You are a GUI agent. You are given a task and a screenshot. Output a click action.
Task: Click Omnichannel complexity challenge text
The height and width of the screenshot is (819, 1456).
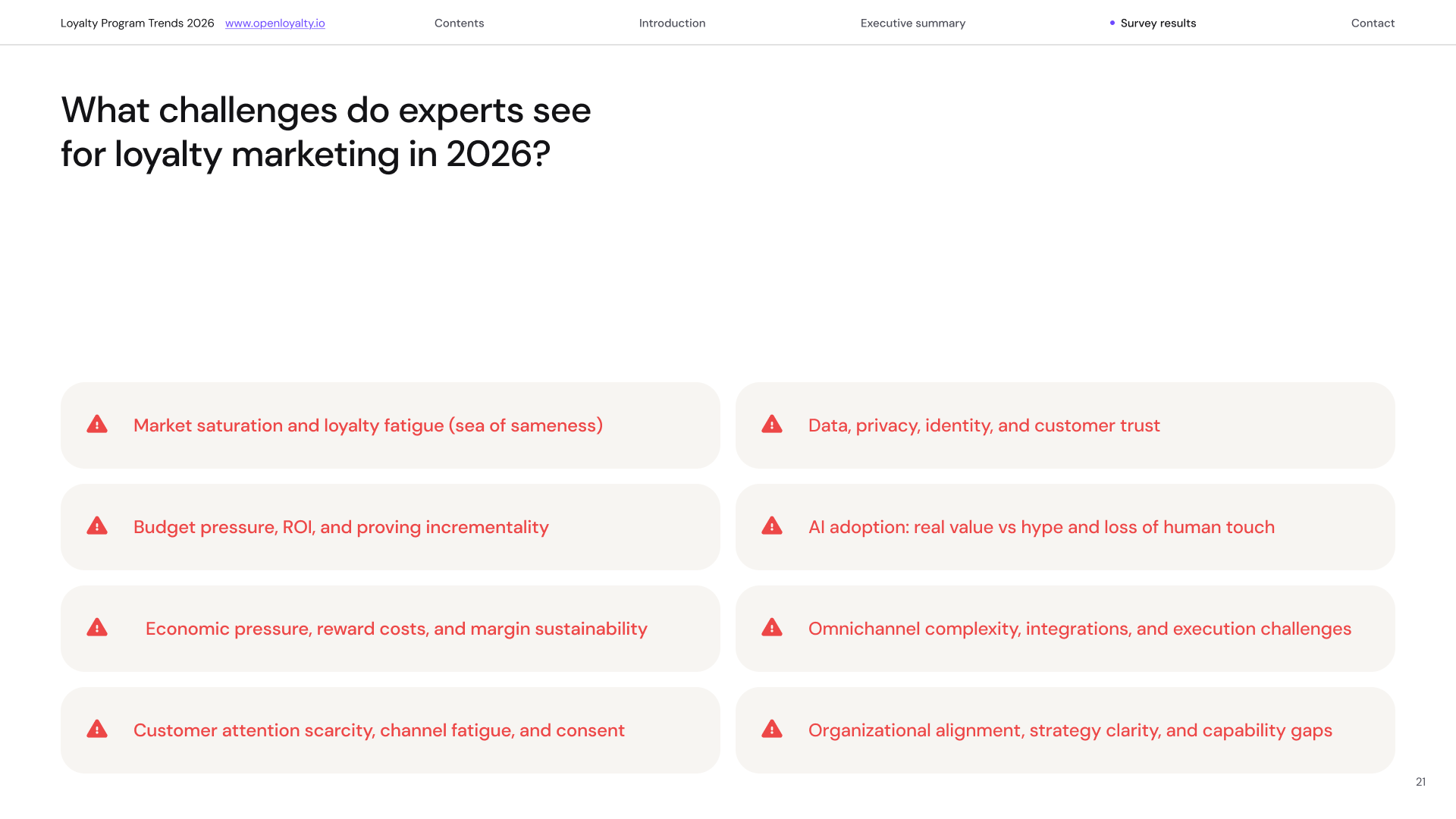point(1079,629)
